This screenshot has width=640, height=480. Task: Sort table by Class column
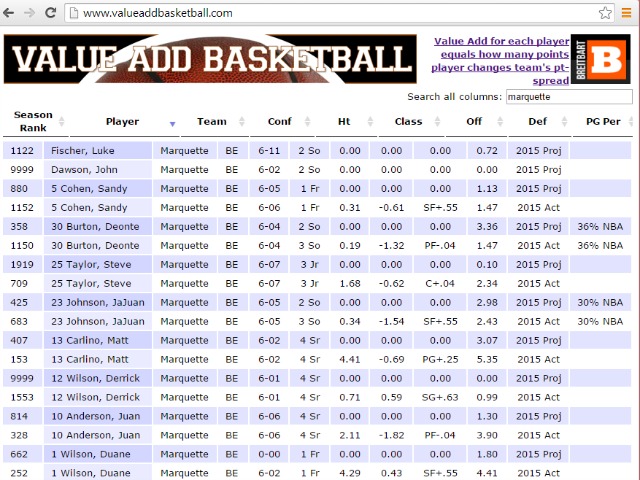(411, 121)
